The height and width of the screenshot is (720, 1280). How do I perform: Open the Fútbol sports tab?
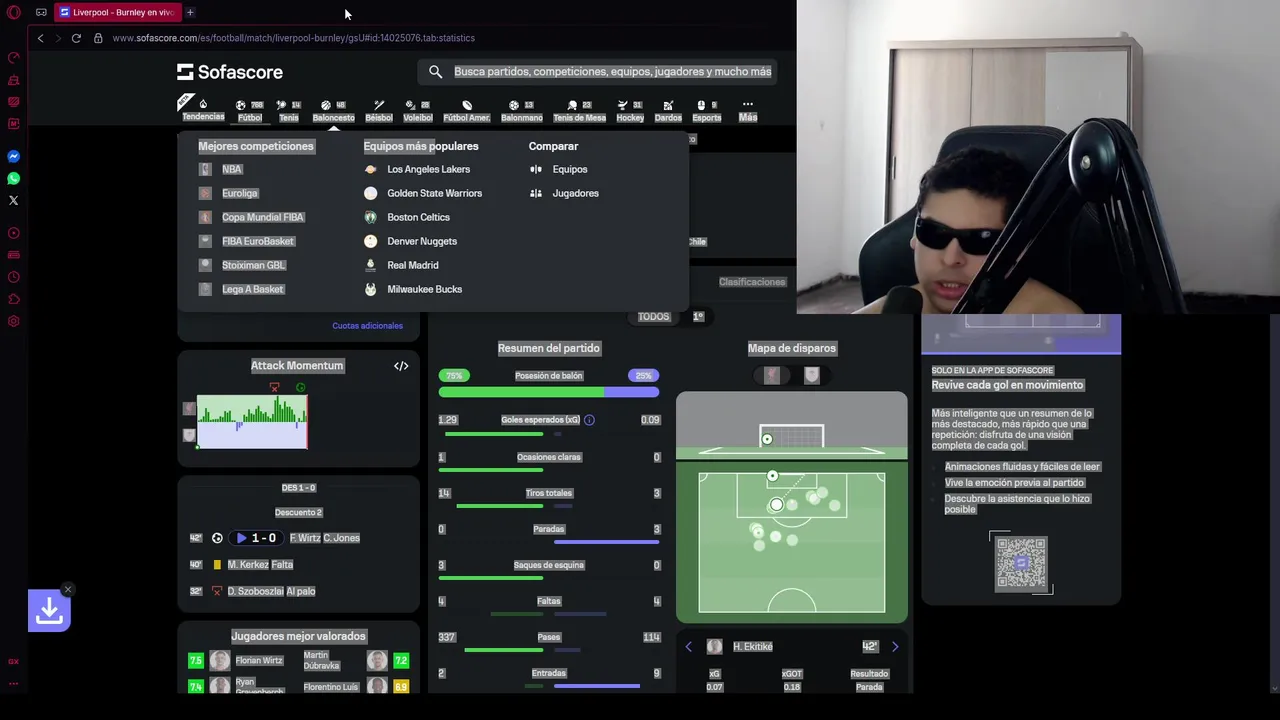tap(250, 110)
